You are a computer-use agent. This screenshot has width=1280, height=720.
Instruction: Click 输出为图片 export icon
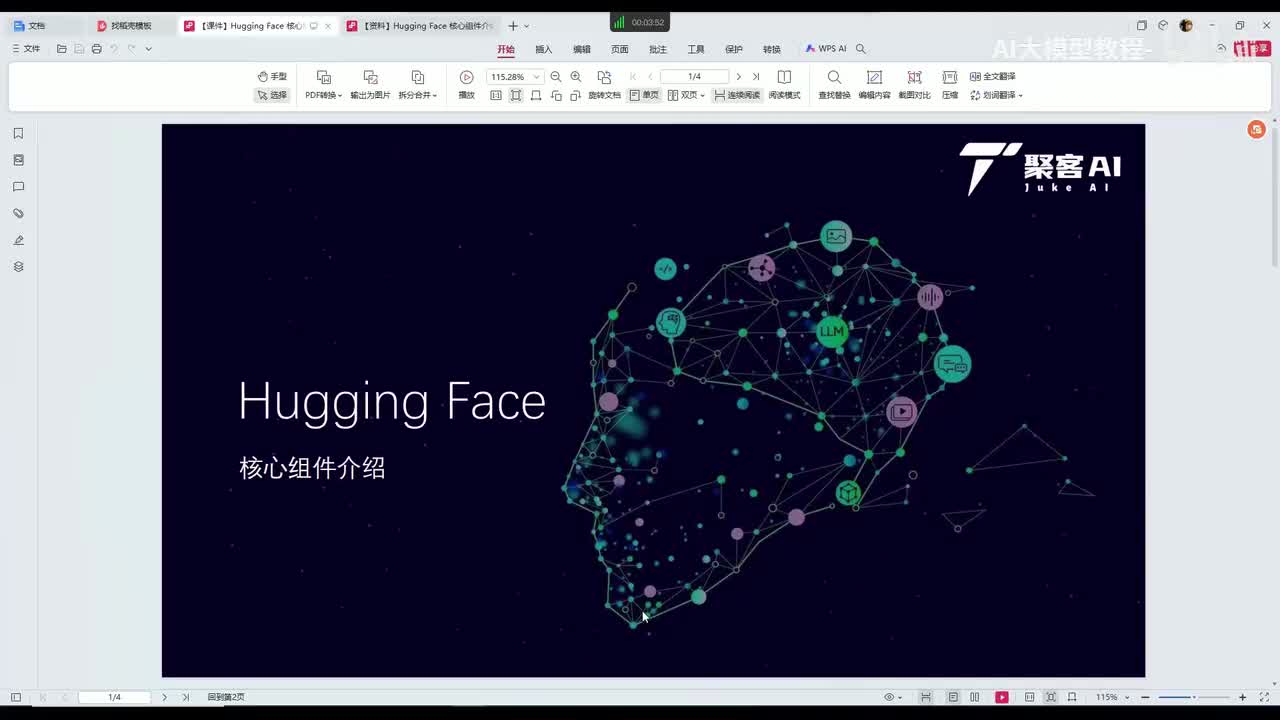370,77
